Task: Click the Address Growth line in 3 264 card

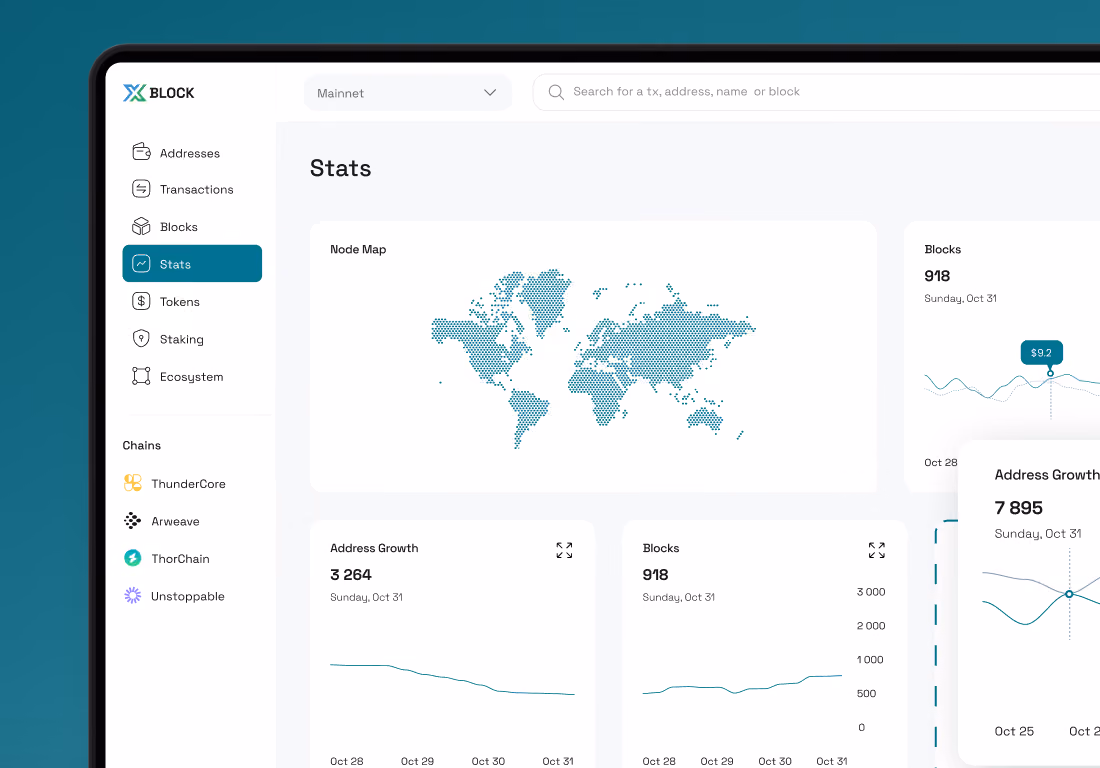Action: point(452,678)
